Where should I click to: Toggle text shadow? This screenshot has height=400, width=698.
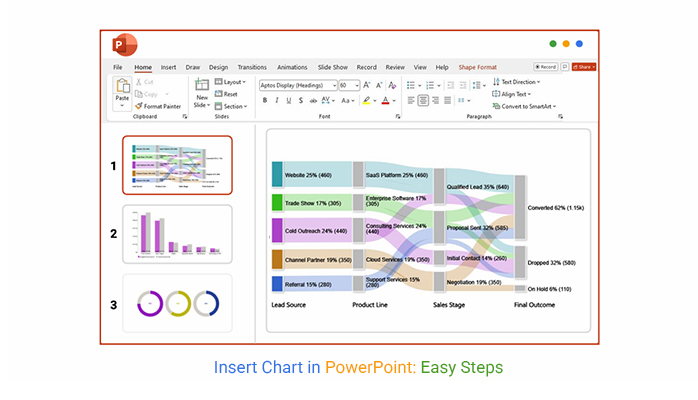301,101
